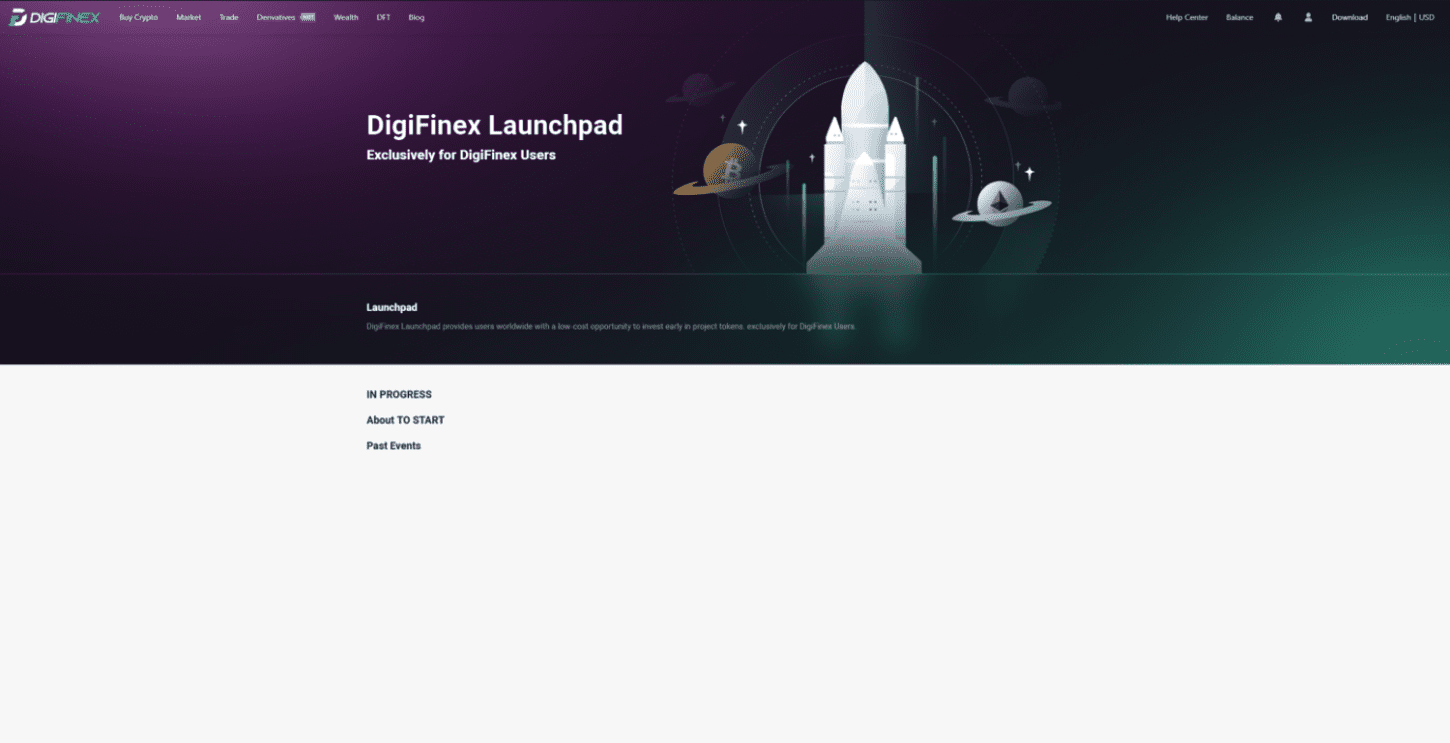Open the user account profile icon
This screenshot has height=743, width=1450.
(x=1308, y=17)
